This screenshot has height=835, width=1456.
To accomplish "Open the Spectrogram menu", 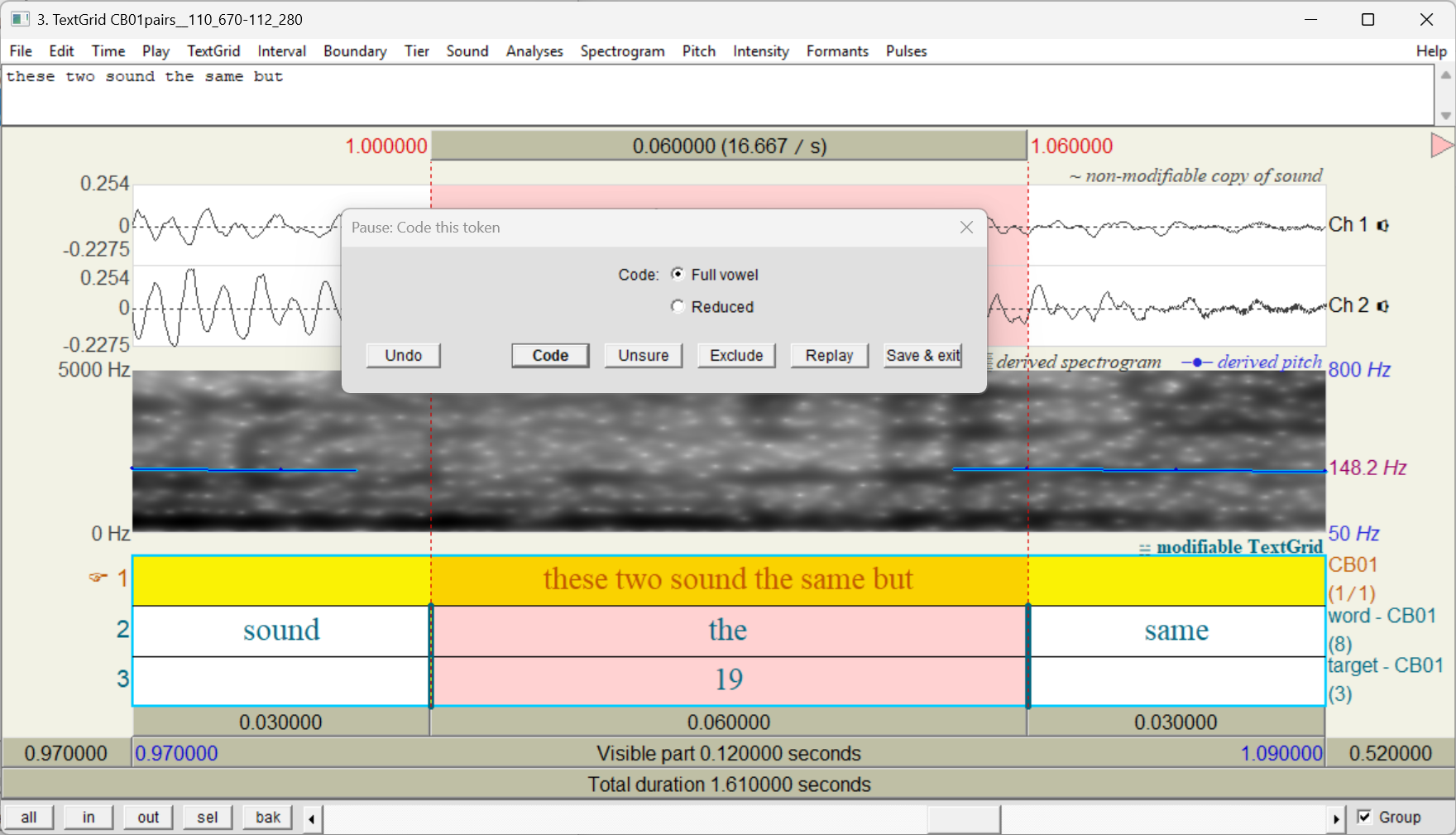I will click(622, 51).
